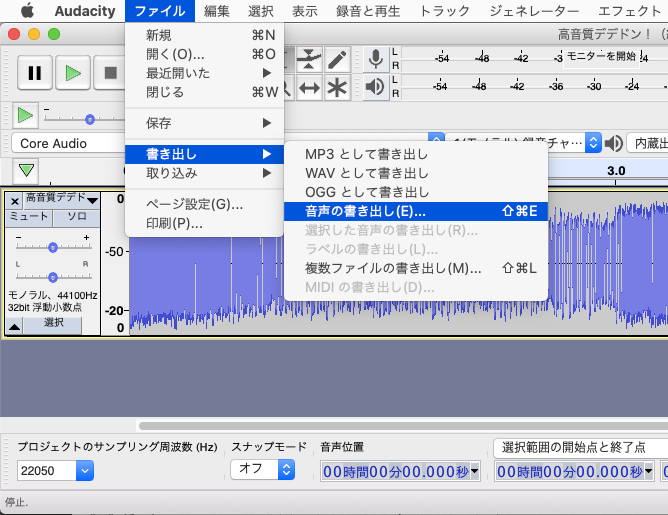Click 'モニターを開始' on recording meter
The height and width of the screenshot is (515, 668).
pyautogui.click(x=601, y=56)
